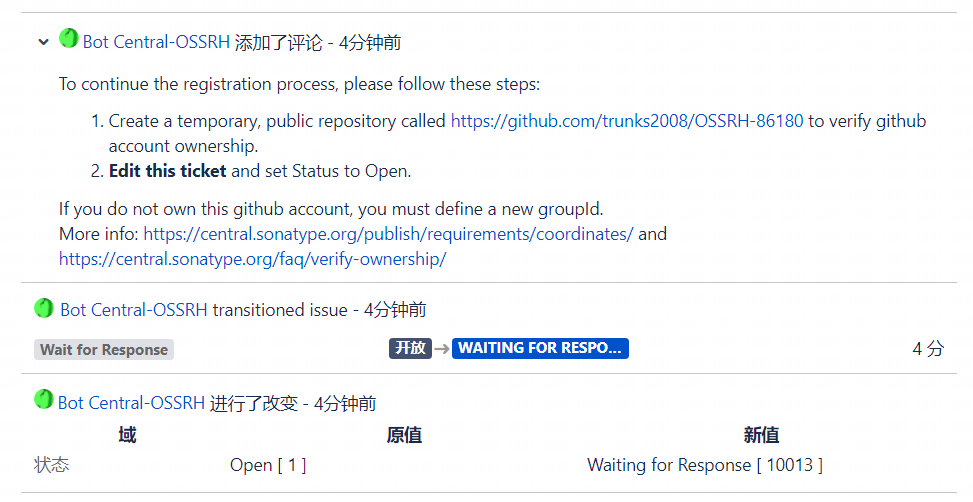This screenshot has height=502, width=973.
Task: Click the avatar beside the transitioned issue entry
Action: (x=43, y=308)
